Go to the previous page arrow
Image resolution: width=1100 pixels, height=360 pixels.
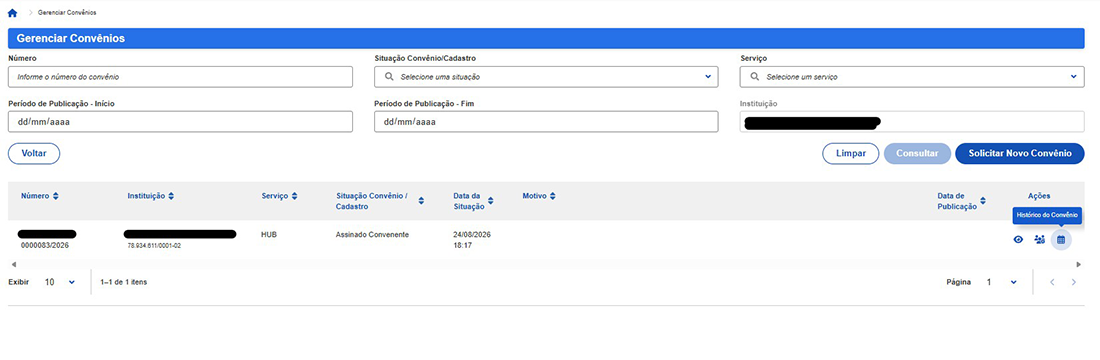pyautogui.click(x=1052, y=282)
